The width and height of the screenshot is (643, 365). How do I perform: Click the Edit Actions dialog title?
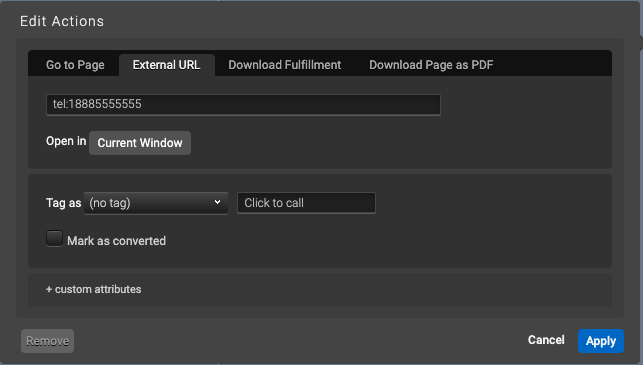[x=62, y=21]
